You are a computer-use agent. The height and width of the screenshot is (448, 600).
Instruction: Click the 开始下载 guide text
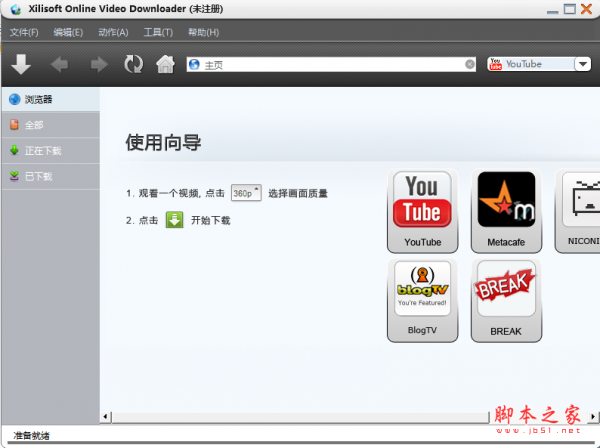point(210,220)
